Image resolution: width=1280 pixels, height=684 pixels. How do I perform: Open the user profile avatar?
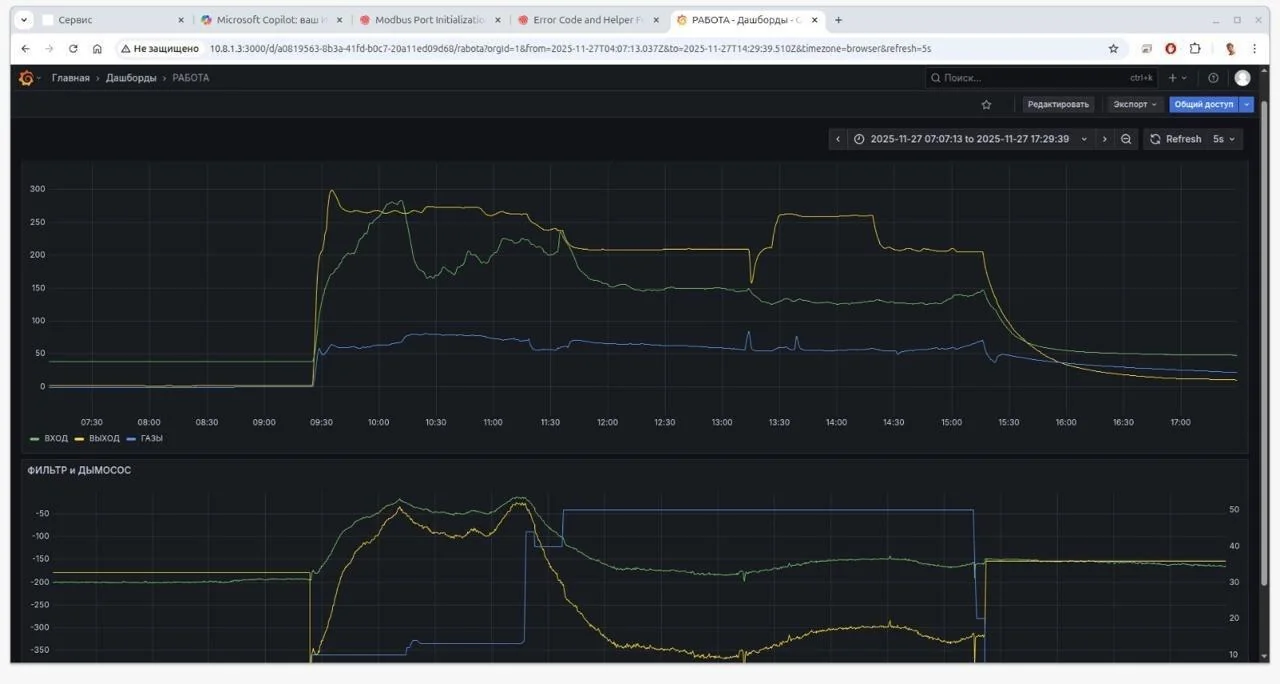coord(1242,78)
